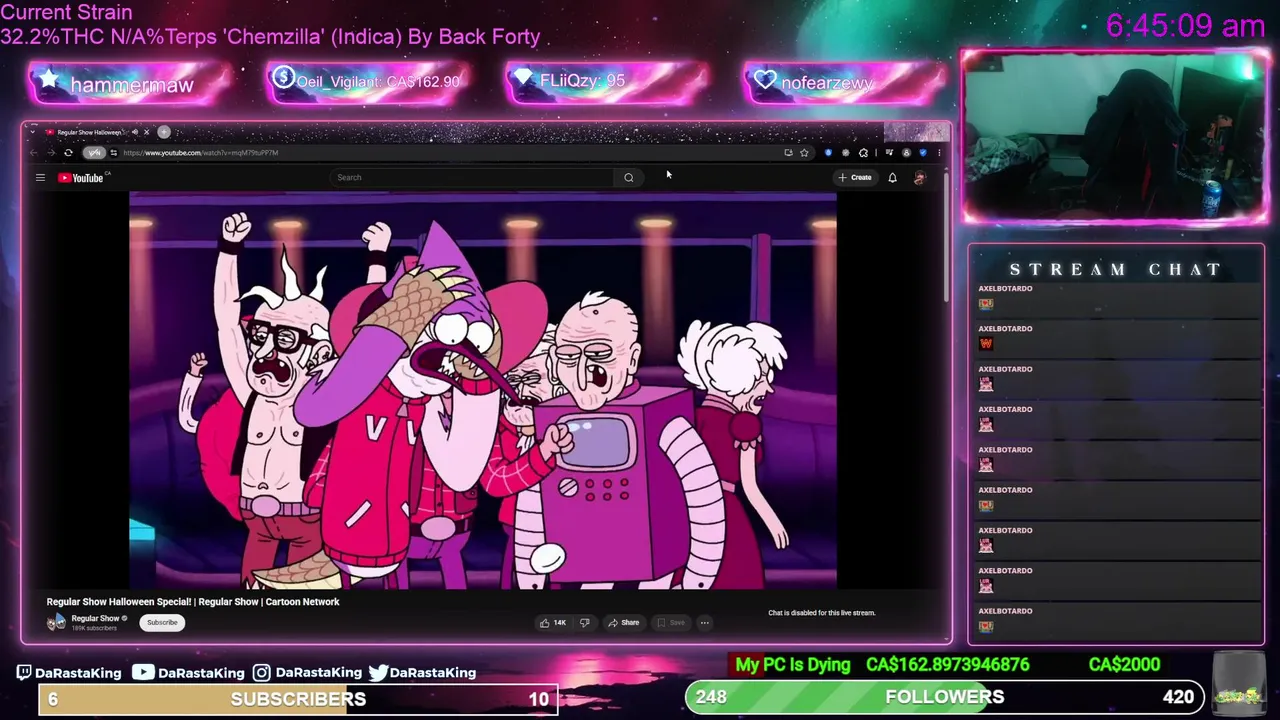Click the STREAM CHAT header
This screenshot has width=1280, height=720.
tap(1115, 270)
